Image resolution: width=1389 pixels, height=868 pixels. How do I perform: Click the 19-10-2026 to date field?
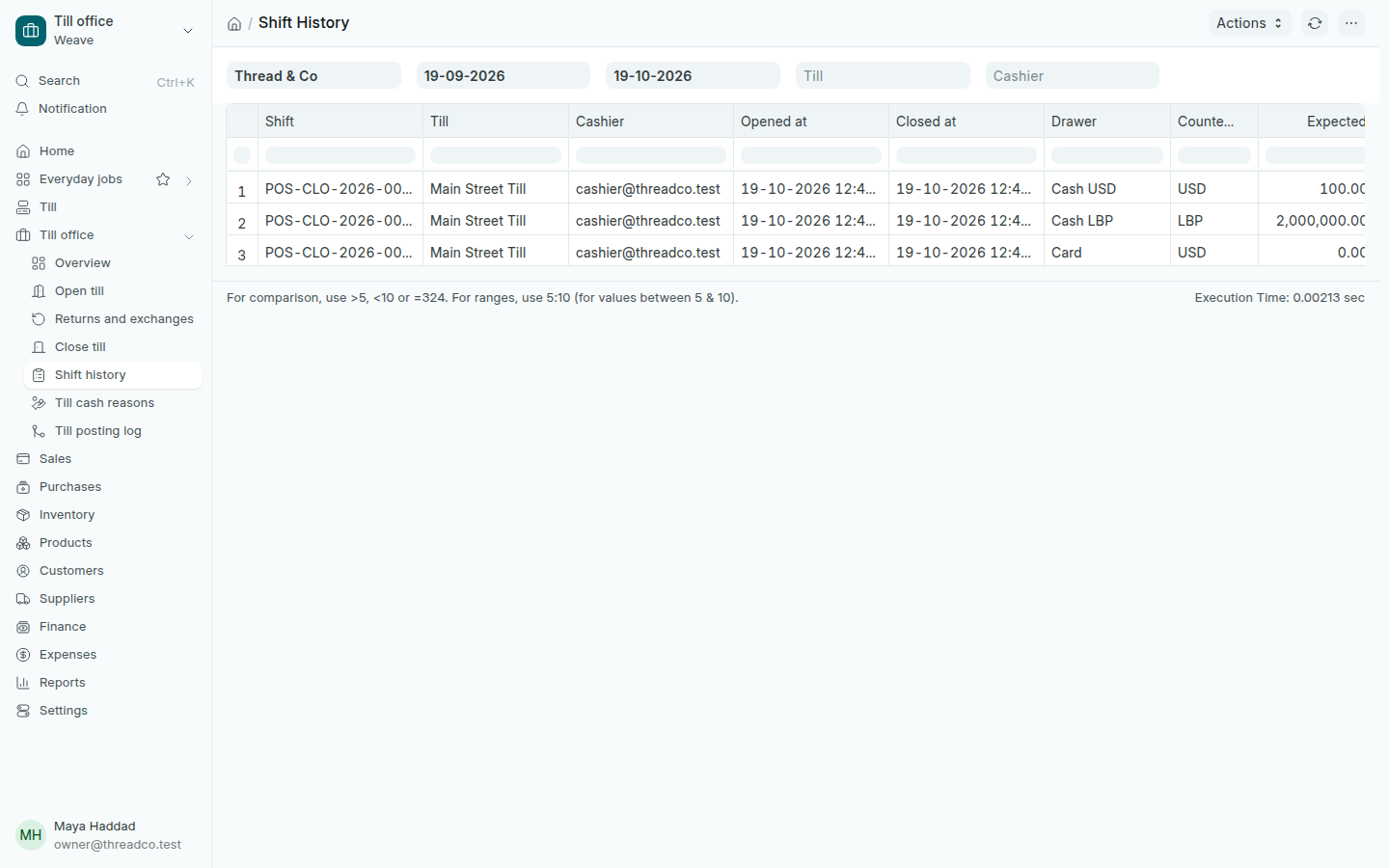[x=693, y=76]
